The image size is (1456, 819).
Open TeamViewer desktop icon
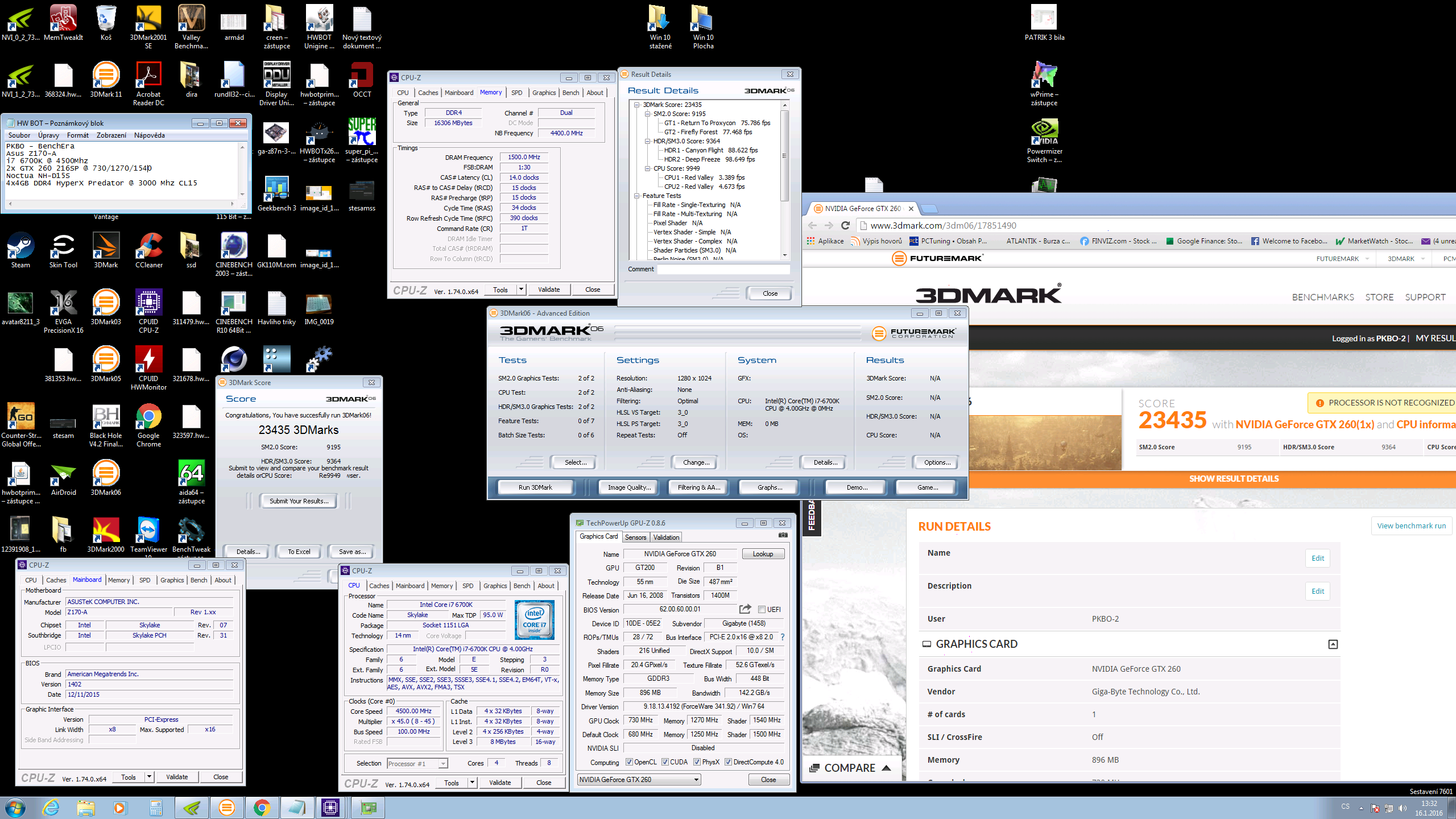coord(148,535)
